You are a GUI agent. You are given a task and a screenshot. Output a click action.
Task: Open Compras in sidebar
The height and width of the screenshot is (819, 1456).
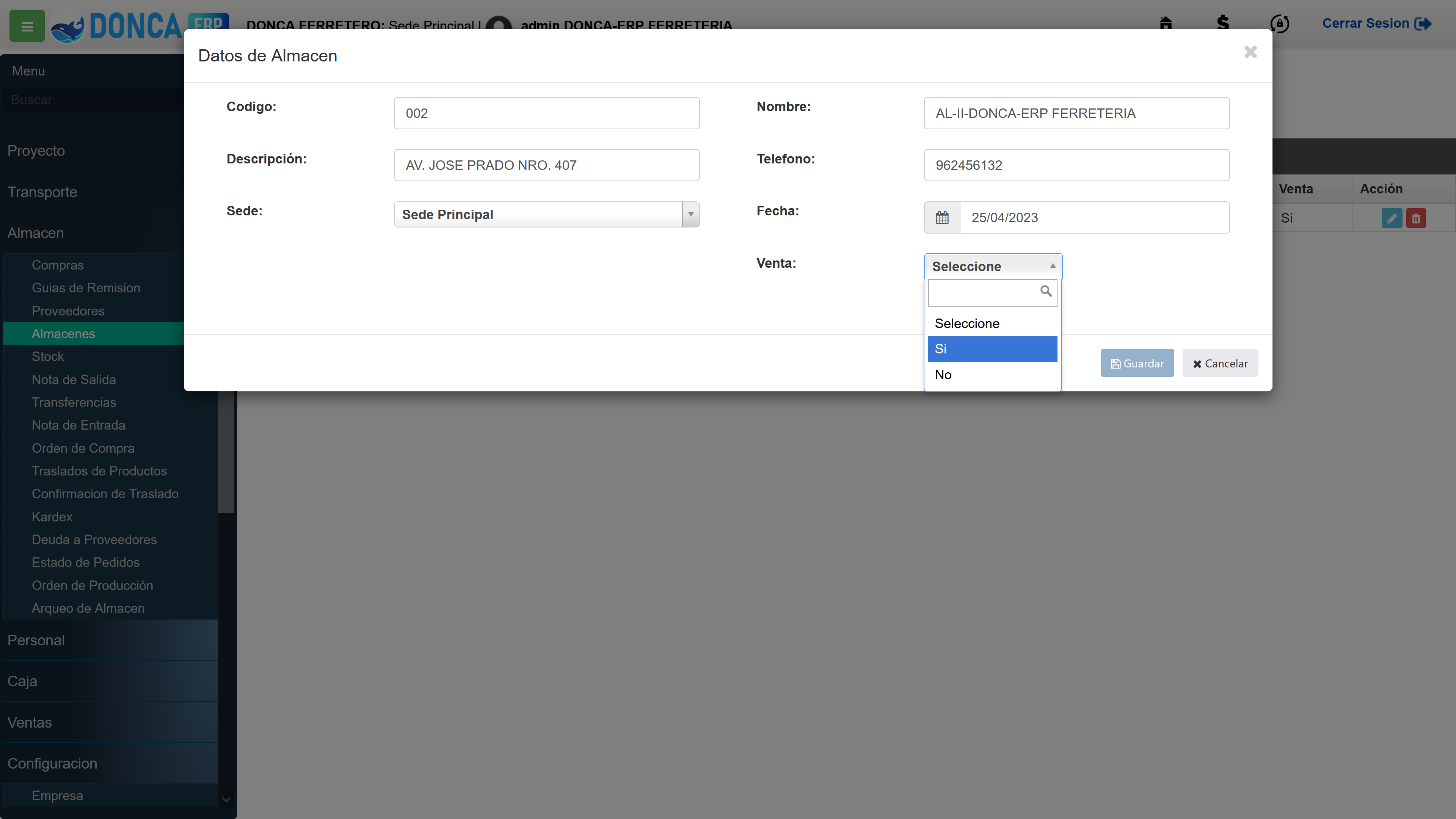58,265
